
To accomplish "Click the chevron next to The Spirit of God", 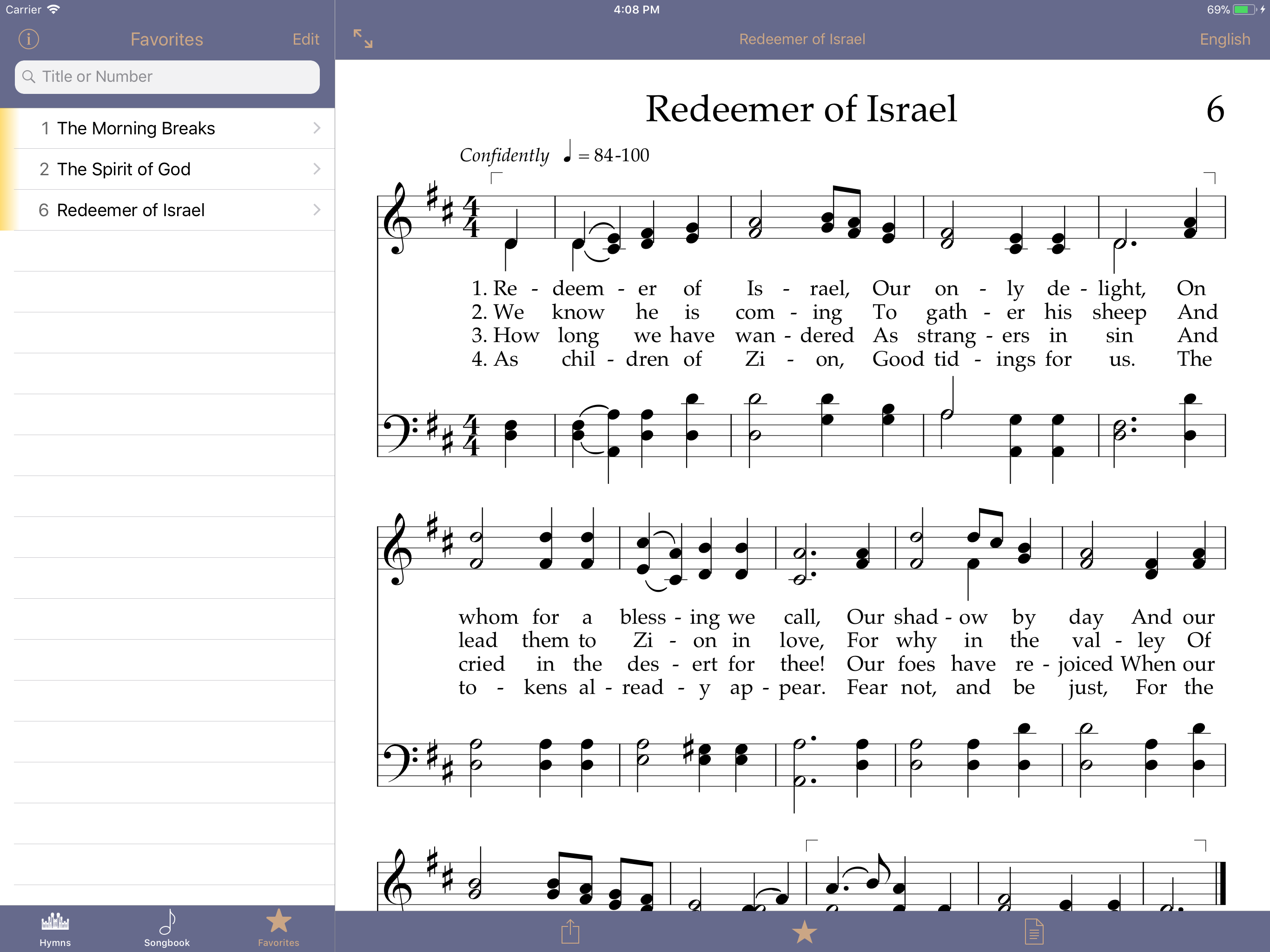I will [317, 169].
